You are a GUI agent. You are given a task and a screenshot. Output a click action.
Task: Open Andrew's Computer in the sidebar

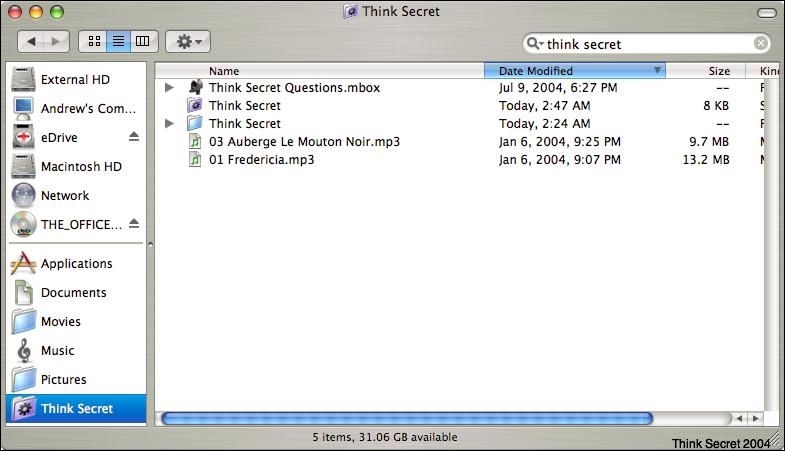76,109
